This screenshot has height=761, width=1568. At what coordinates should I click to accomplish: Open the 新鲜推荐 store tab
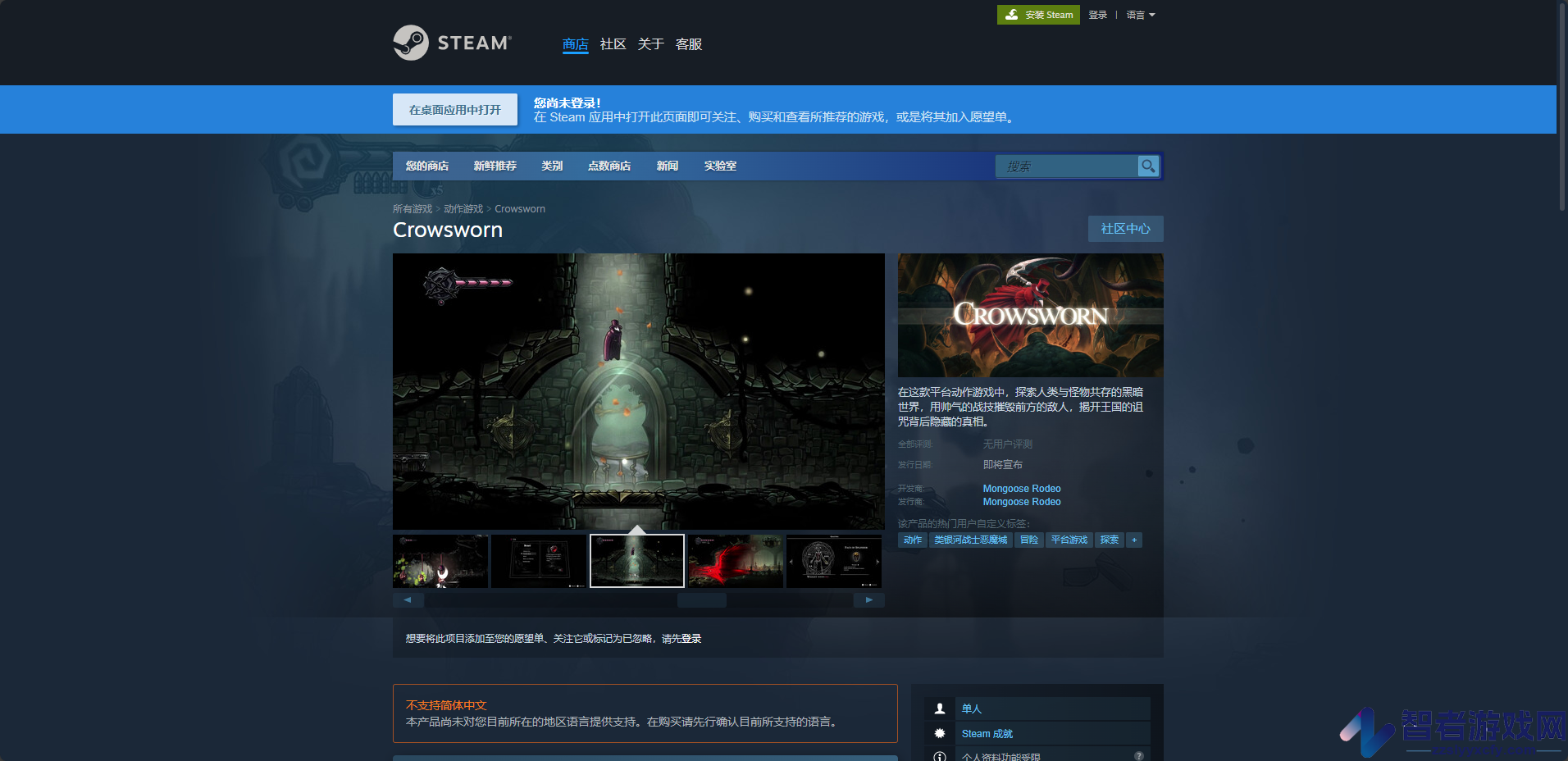[x=495, y=166]
